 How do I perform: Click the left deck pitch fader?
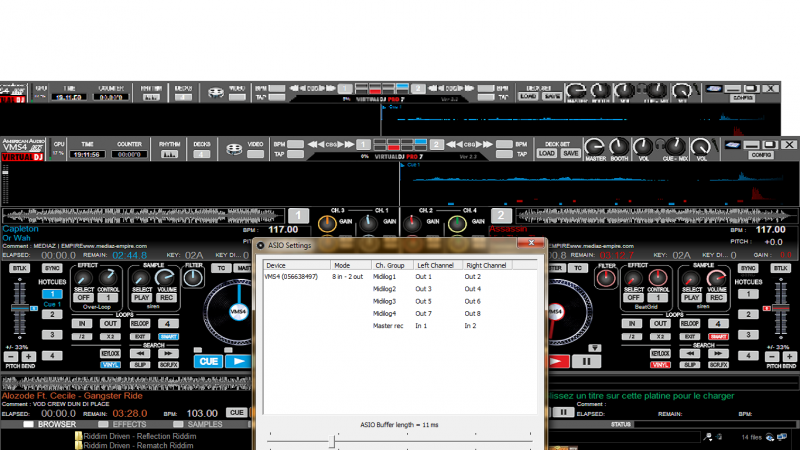click(20, 308)
